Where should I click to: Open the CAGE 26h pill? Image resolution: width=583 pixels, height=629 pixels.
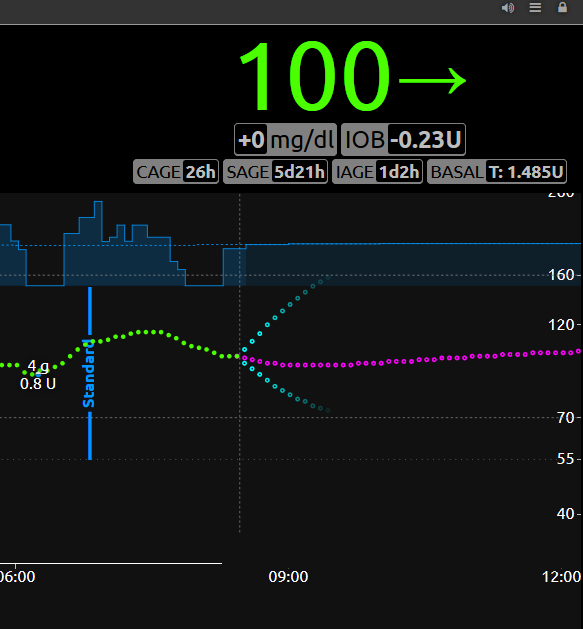(x=176, y=172)
